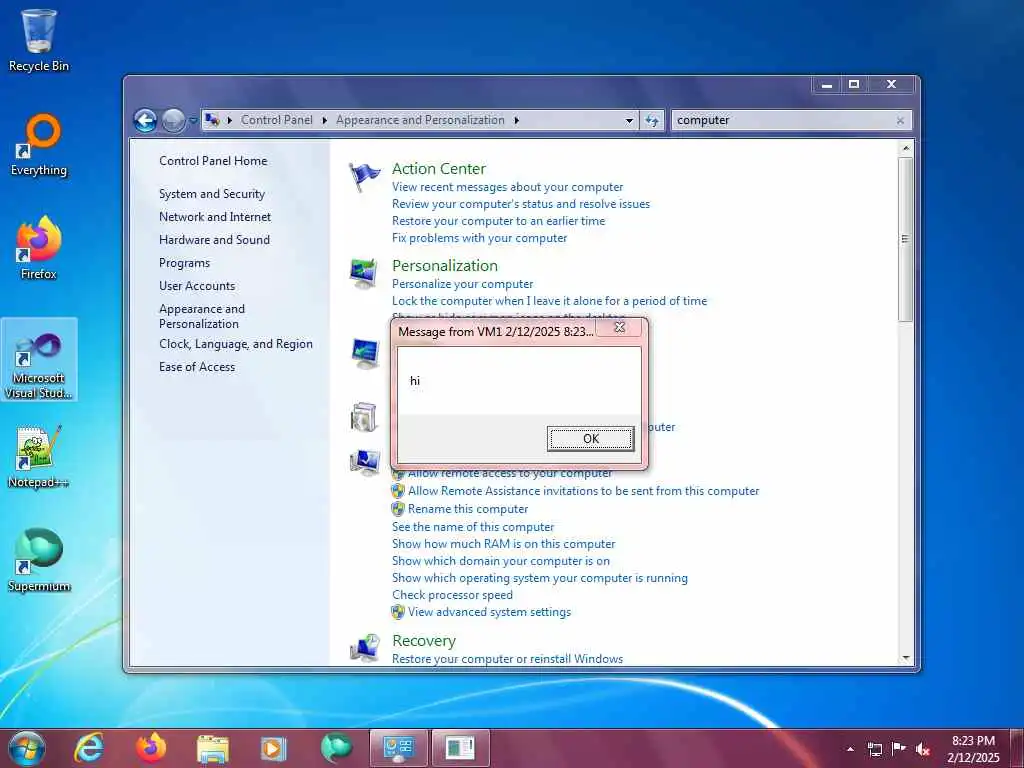Click Appearance and Personalization breadcrumb
Image resolution: width=1024 pixels, height=768 pixels.
pos(420,120)
